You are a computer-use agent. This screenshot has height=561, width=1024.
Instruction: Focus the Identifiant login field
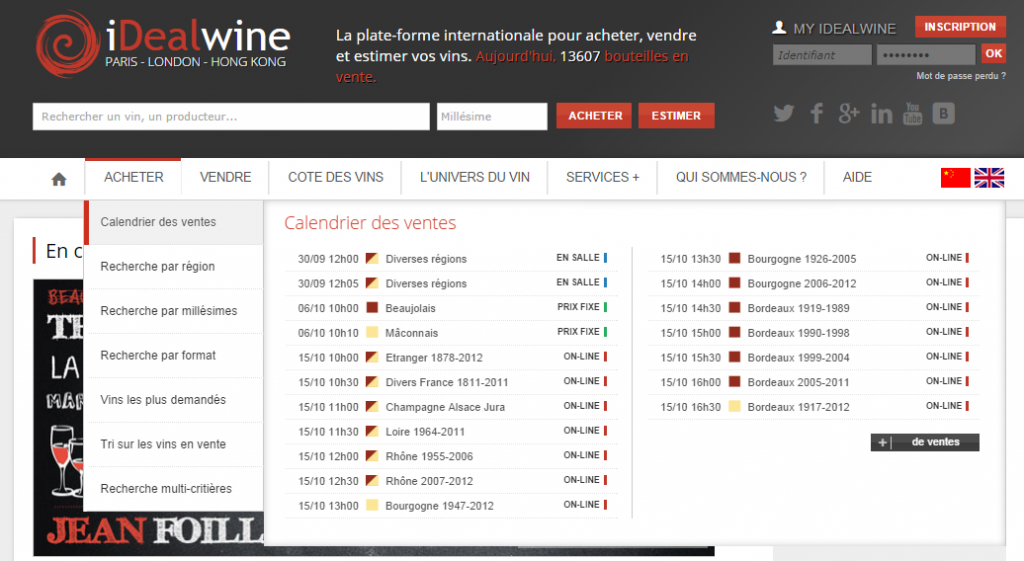click(x=822, y=55)
